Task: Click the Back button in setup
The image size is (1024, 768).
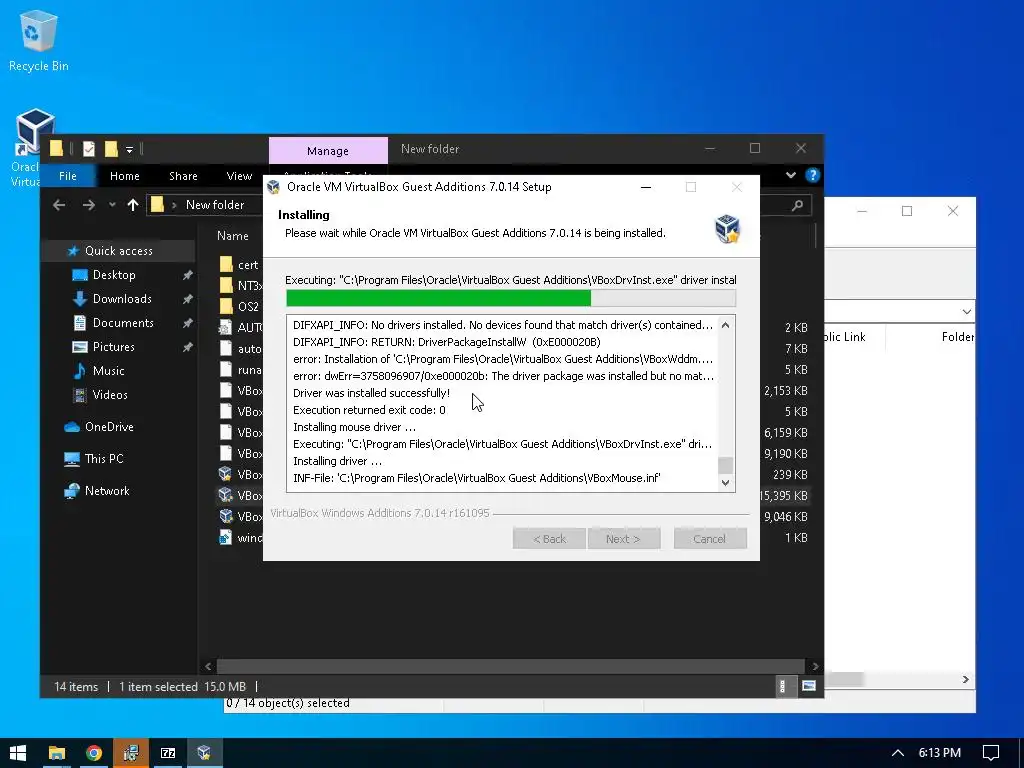Action: [x=549, y=539]
